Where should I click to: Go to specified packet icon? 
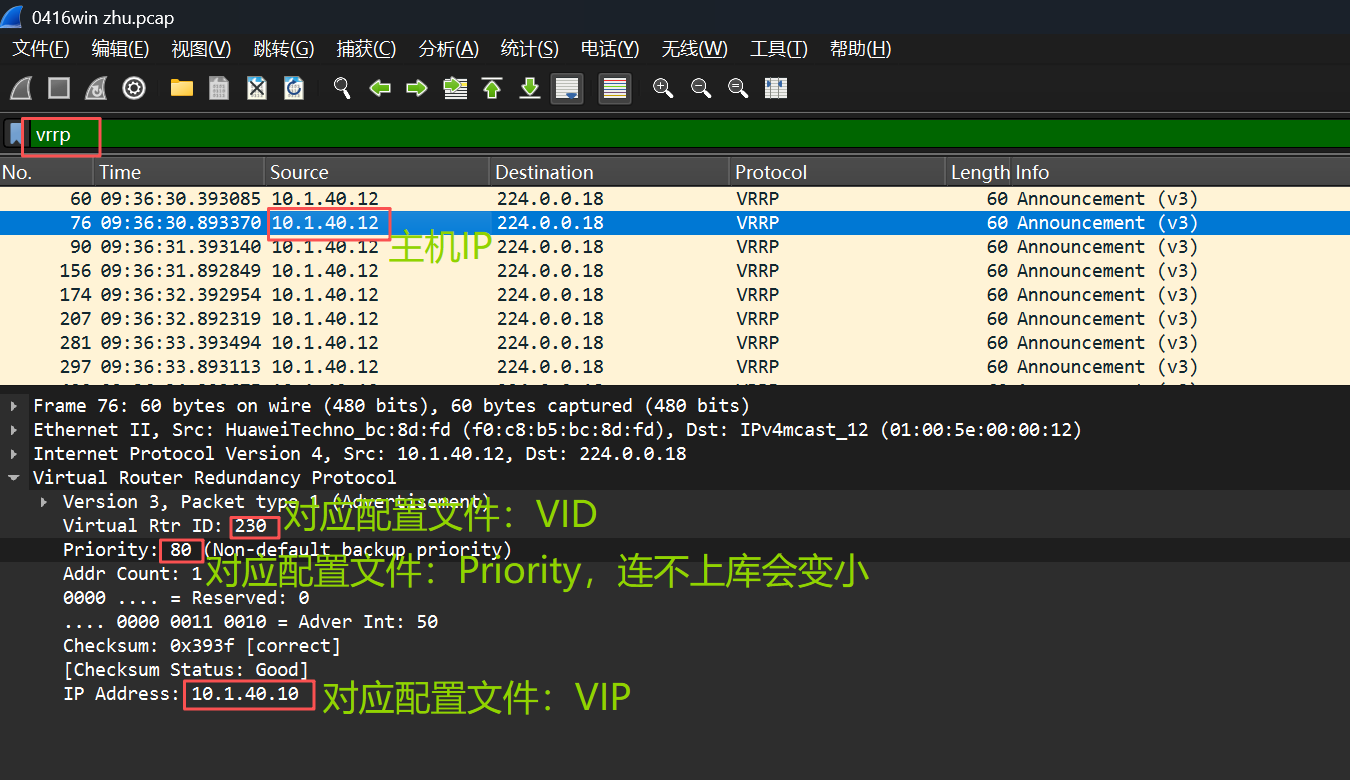pos(455,88)
